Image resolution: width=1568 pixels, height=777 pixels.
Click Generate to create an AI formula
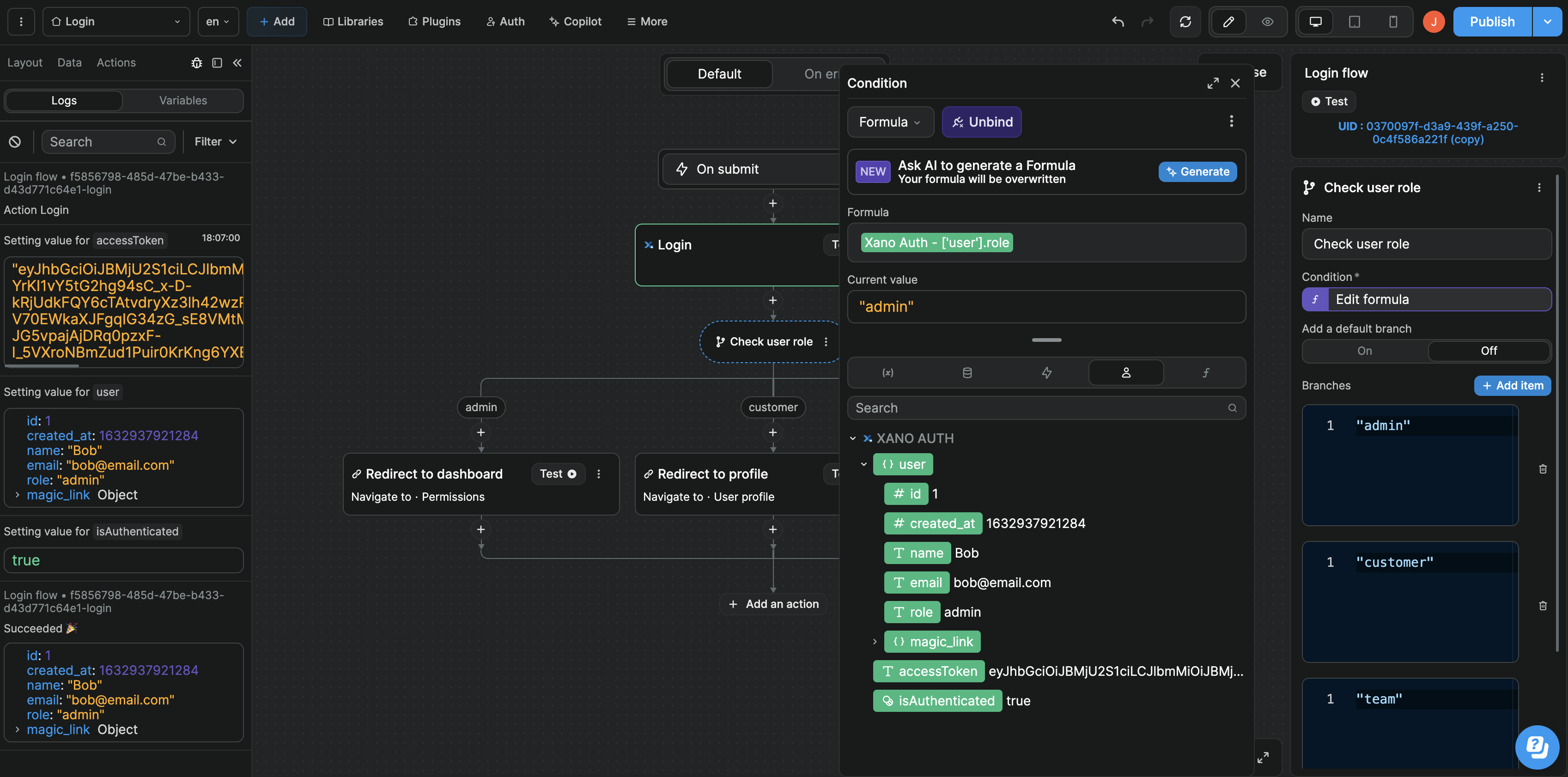pyautogui.click(x=1197, y=171)
